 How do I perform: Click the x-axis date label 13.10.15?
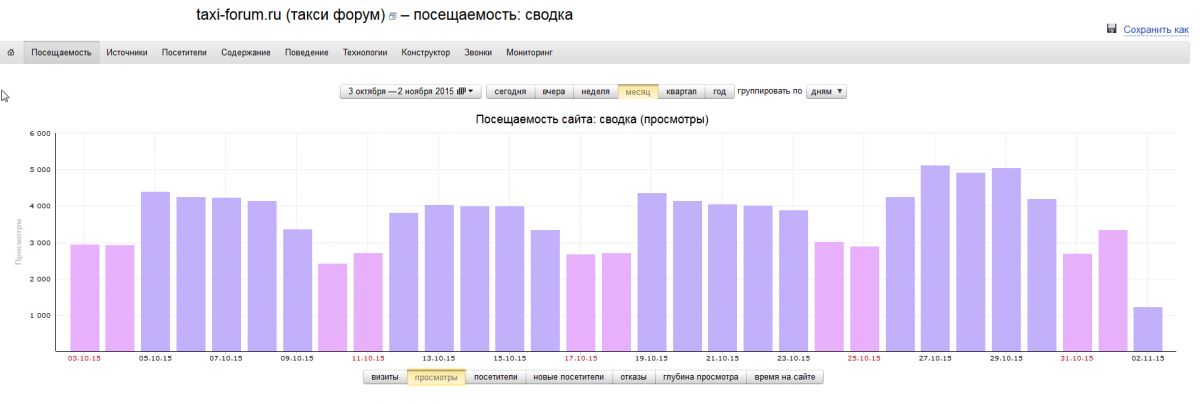click(x=439, y=358)
